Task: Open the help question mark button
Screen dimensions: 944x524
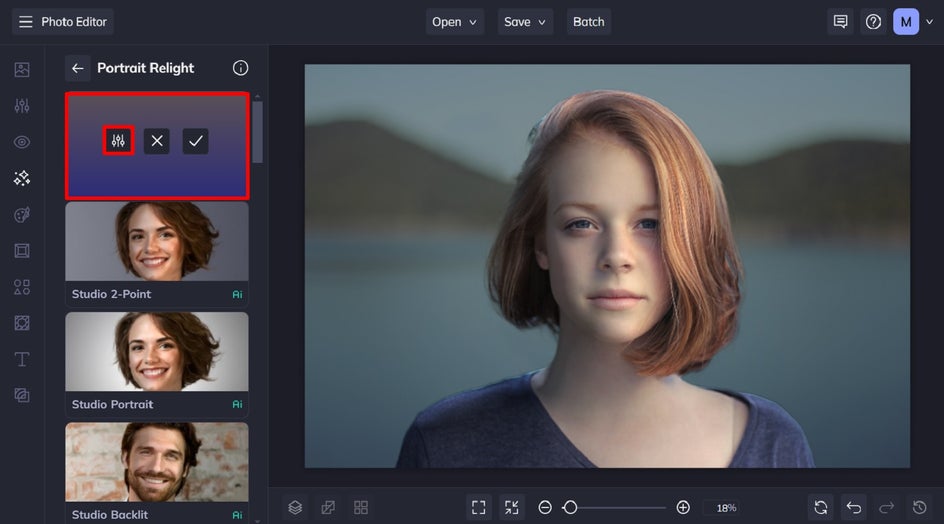Action: 873,22
